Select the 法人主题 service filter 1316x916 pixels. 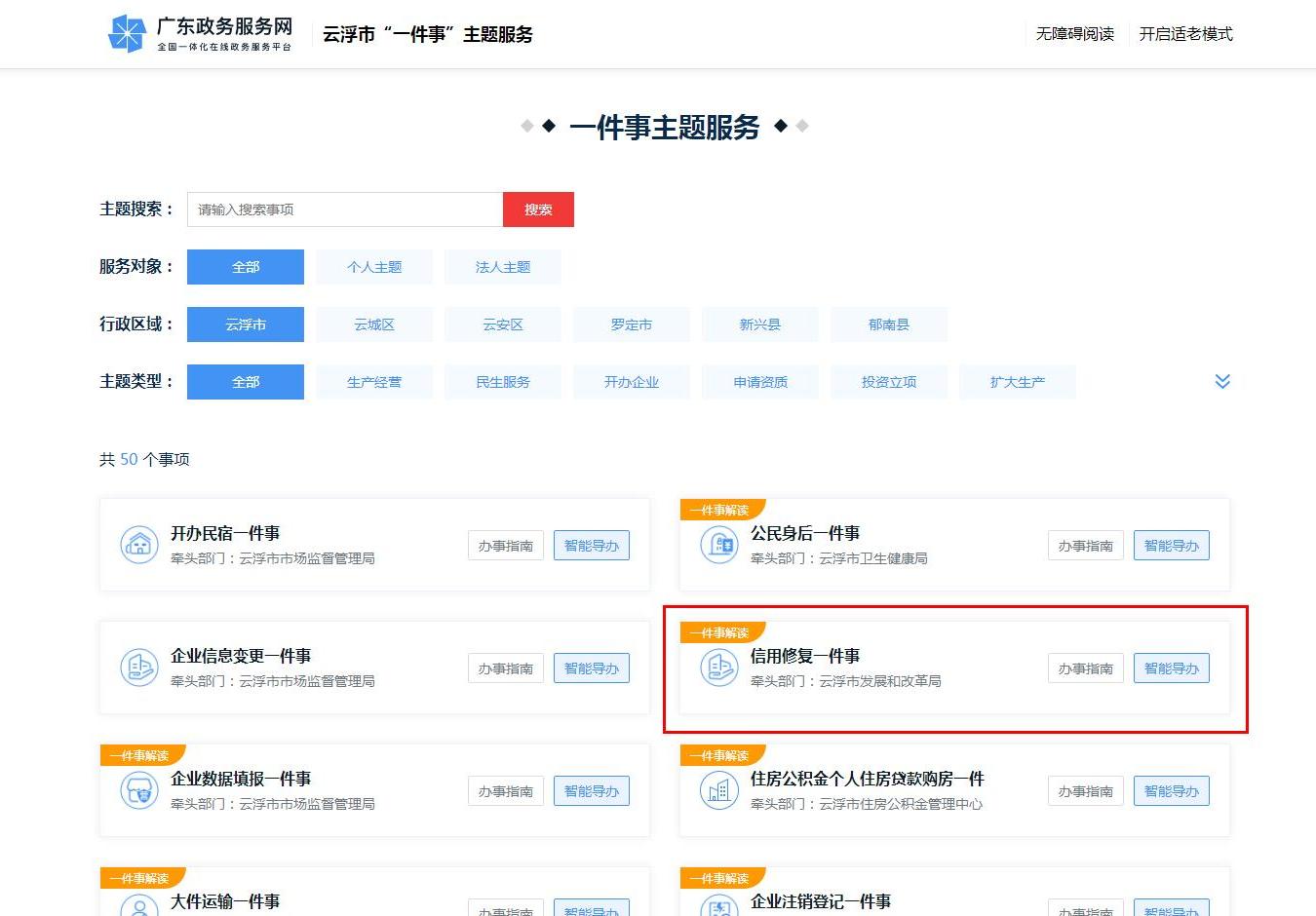click(x=503, y=266)
